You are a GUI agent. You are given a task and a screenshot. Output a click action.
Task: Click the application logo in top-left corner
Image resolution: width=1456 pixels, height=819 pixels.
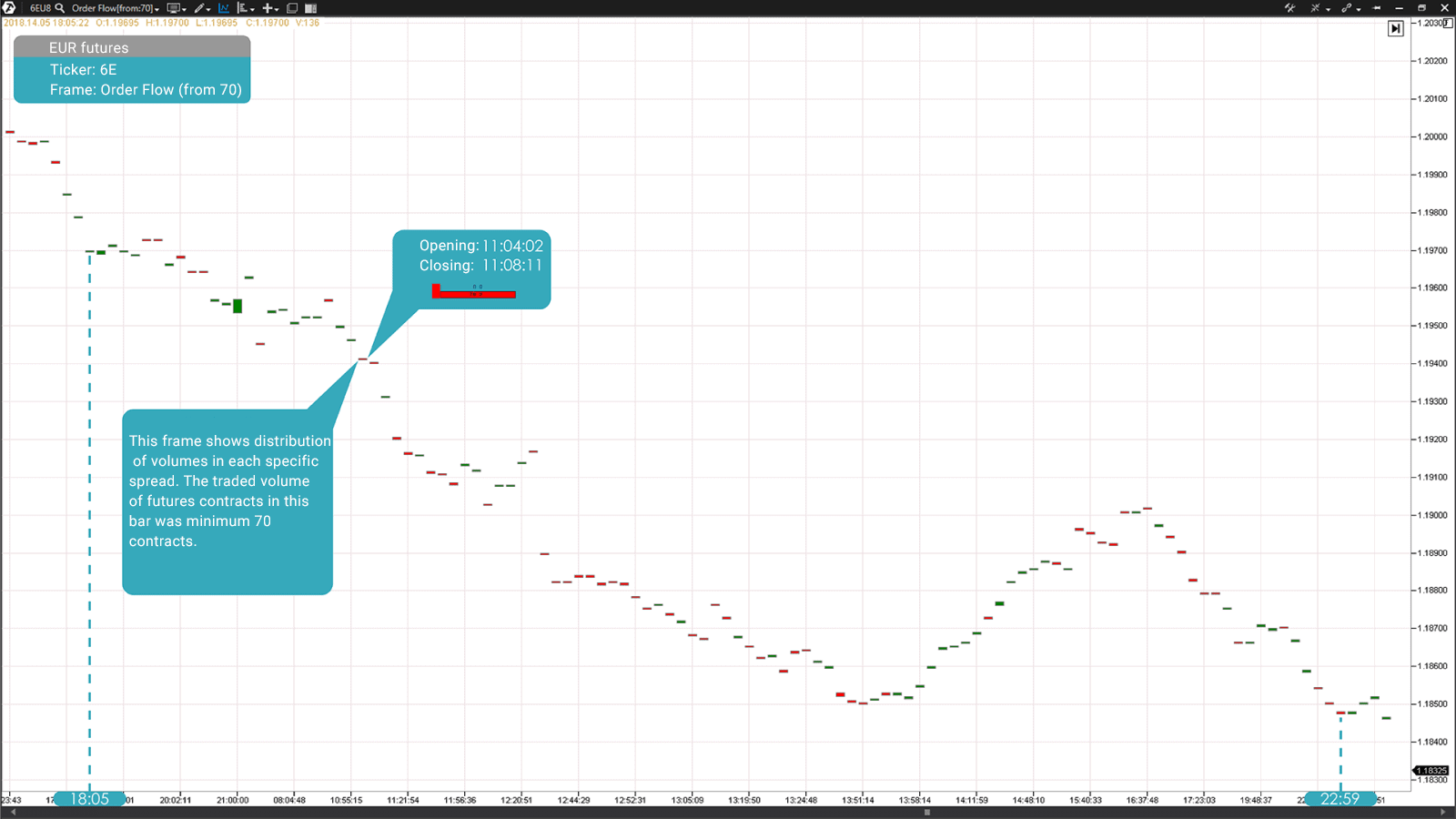pos(10,8)
